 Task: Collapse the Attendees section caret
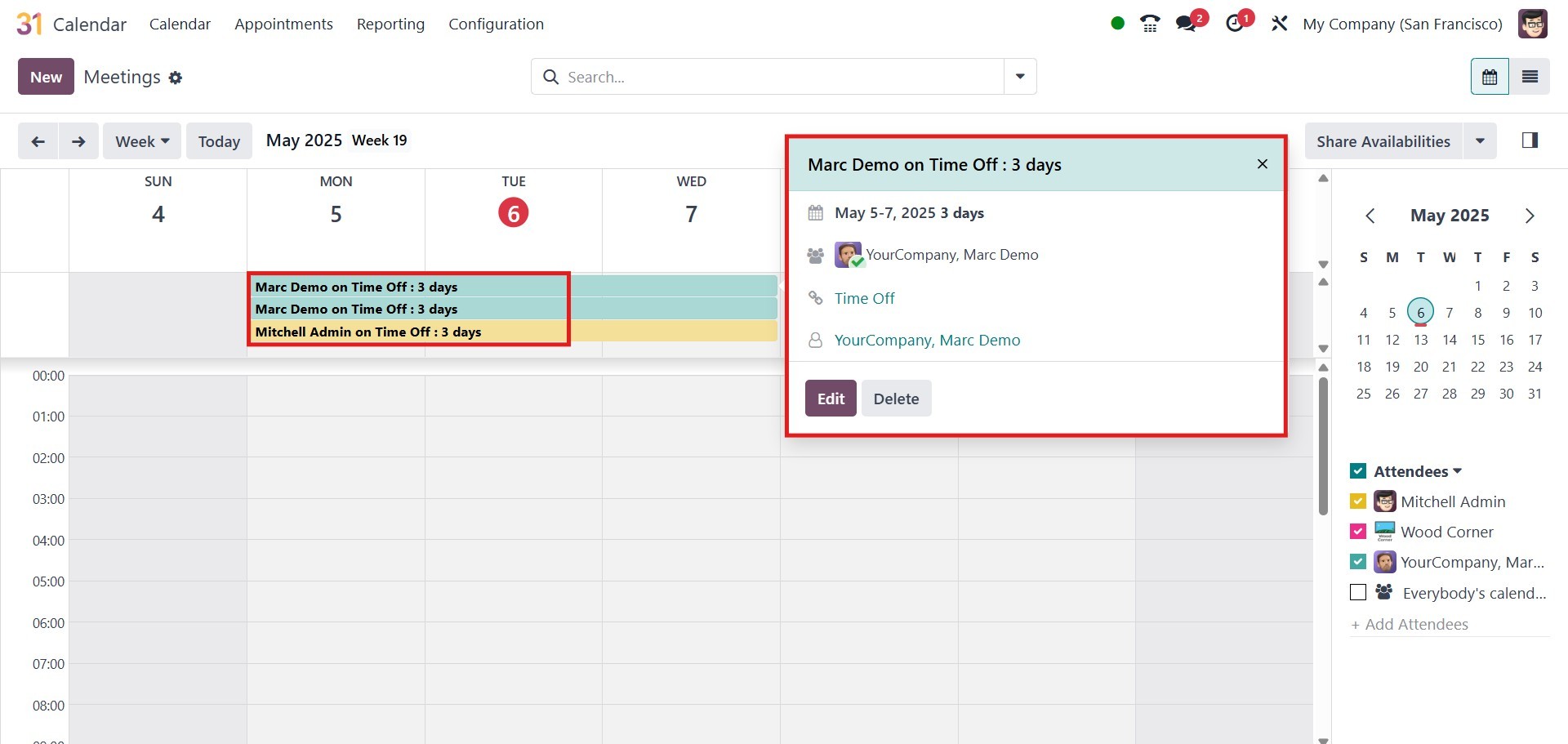(x=1458, y=471)
